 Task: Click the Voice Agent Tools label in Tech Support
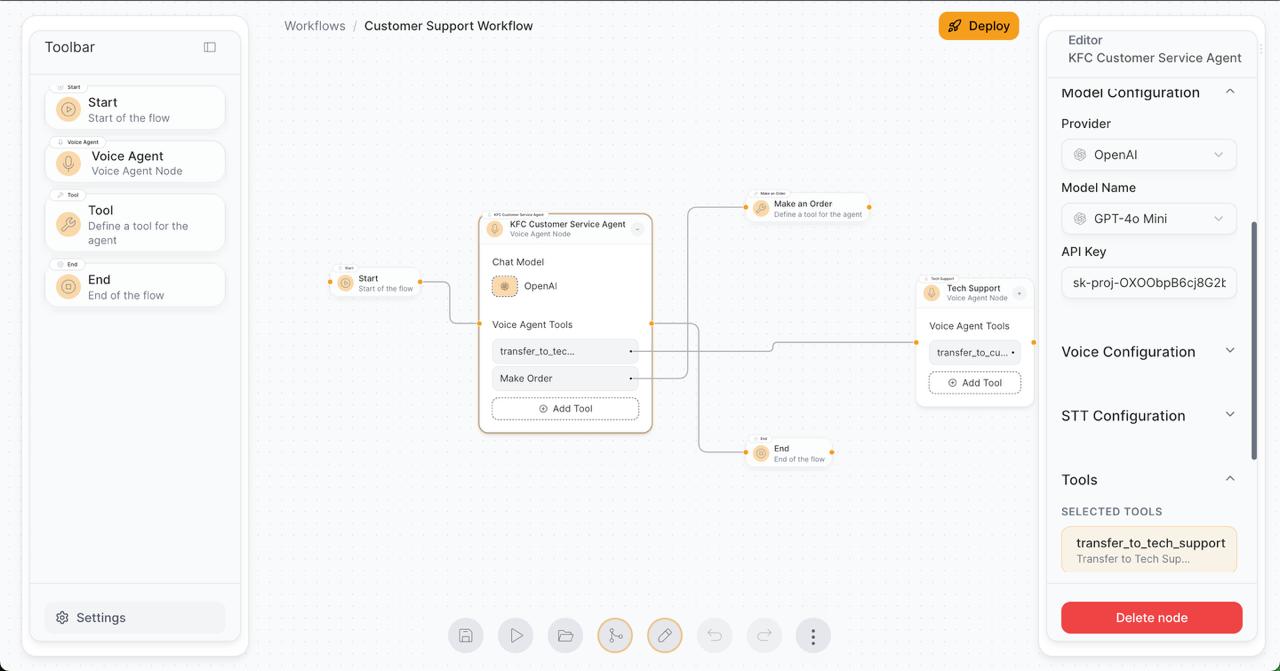969,326
